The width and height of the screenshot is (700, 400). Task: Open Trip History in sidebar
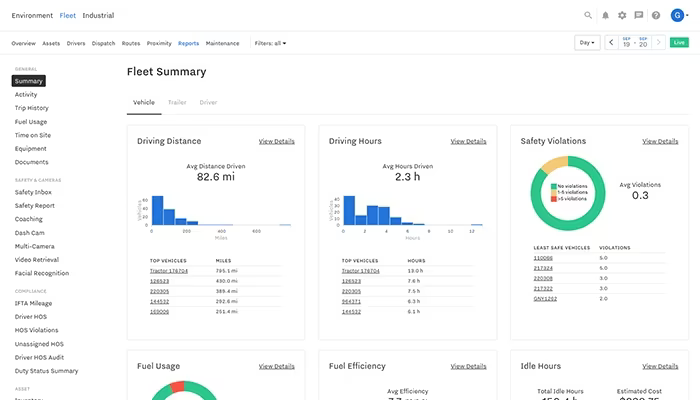32,108
